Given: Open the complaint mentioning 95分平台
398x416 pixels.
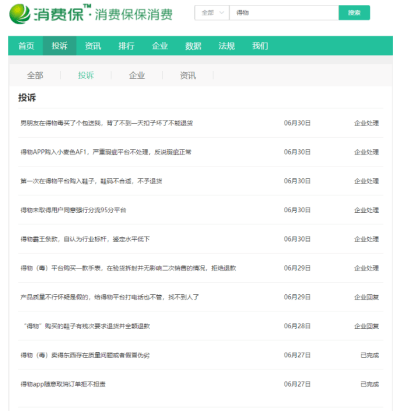Looking at the screenshot, I should 73,210.
